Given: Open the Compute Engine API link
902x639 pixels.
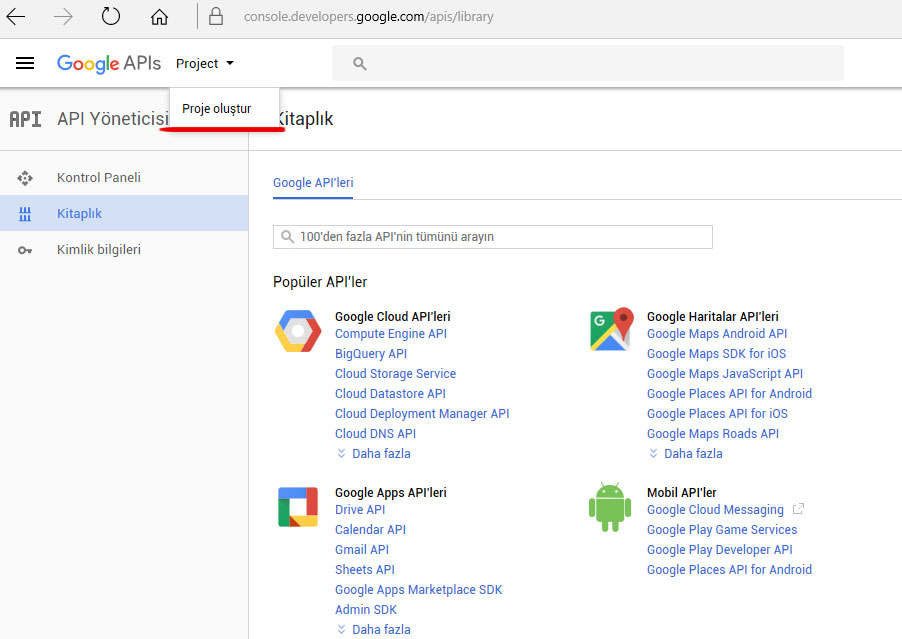Looking at the screenshot, I should click(391, 334).
